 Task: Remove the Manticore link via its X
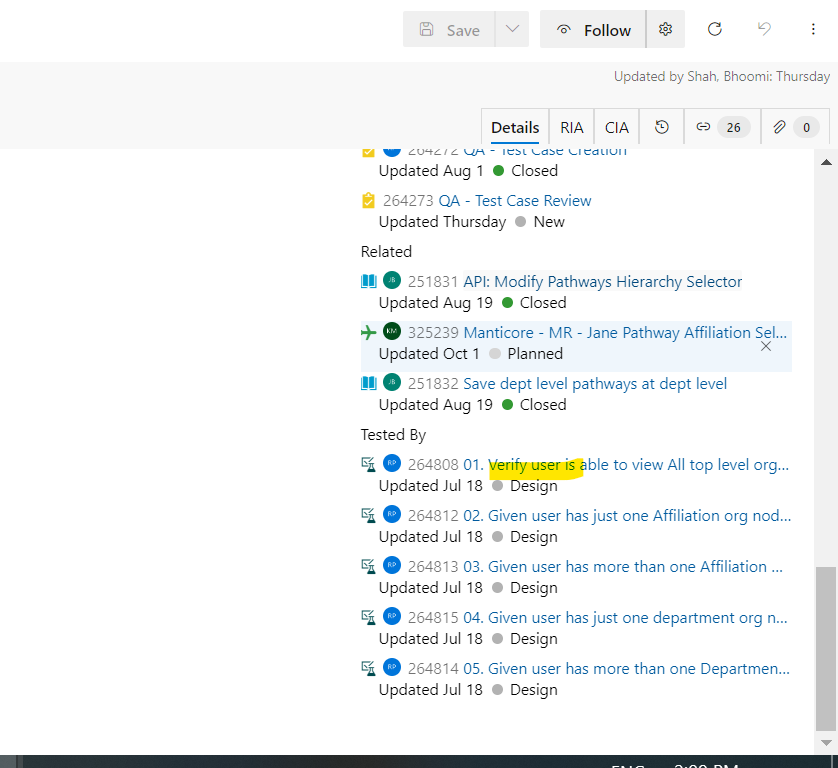tap(766, 345)
